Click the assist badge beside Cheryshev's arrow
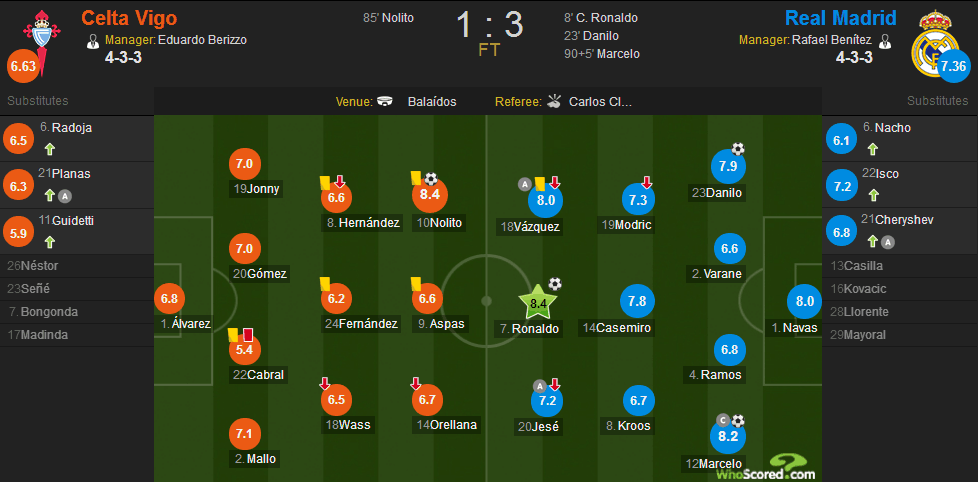The width and height of the screenshot is (978, 482). pyautogui.click(x=888, y=243)
